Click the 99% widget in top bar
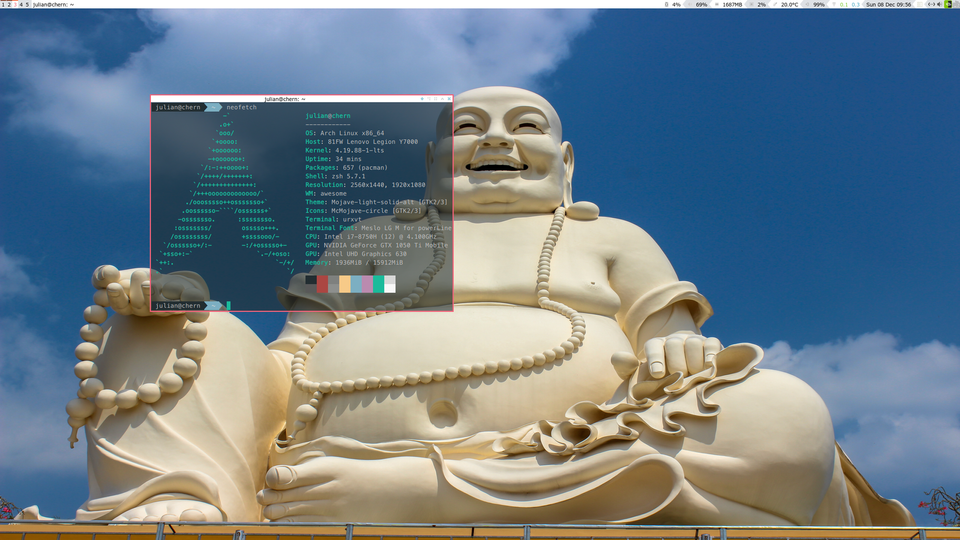The width and height of the screenshot is (960, 540). pyautogui.click(x=816, y=4)
